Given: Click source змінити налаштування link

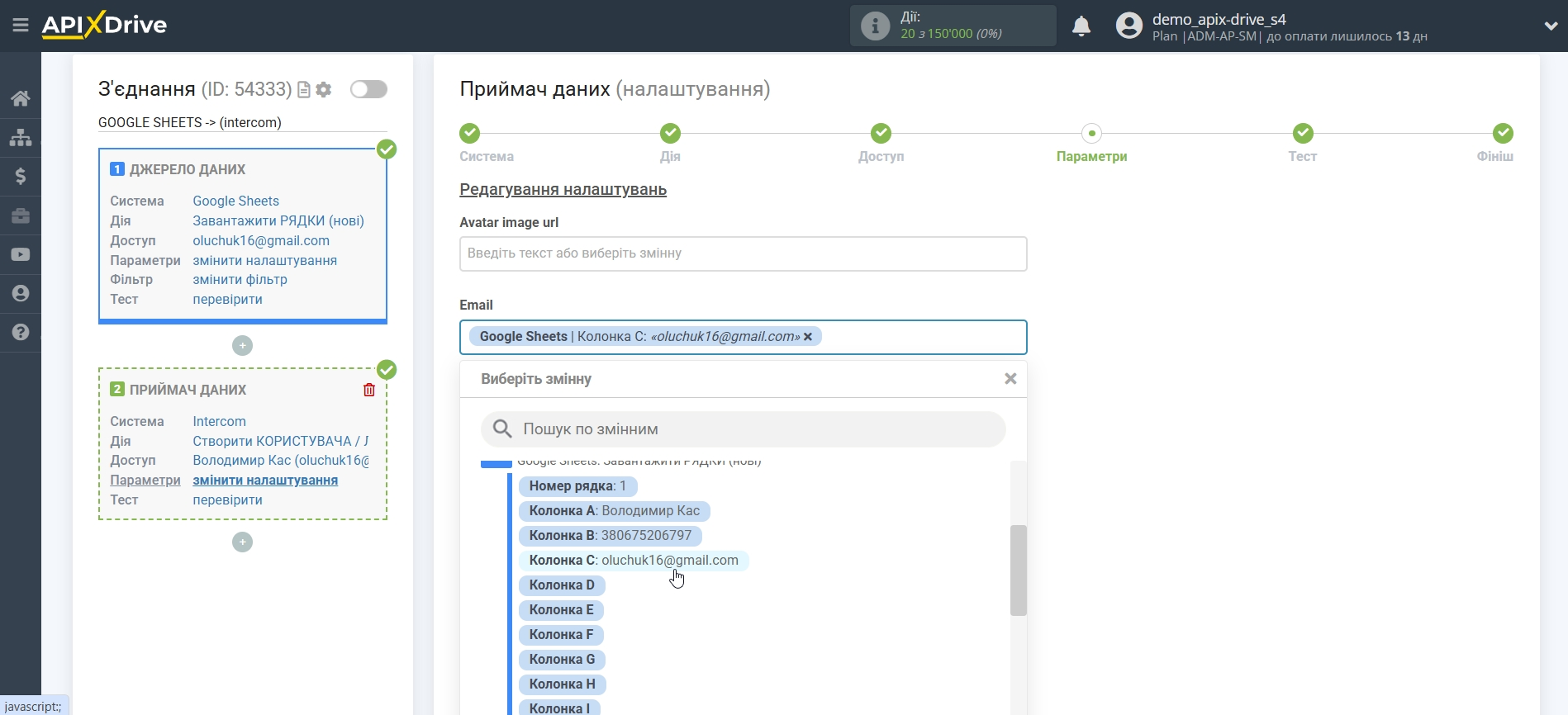Looking at the screenshot, I should (x=264, y=260).
